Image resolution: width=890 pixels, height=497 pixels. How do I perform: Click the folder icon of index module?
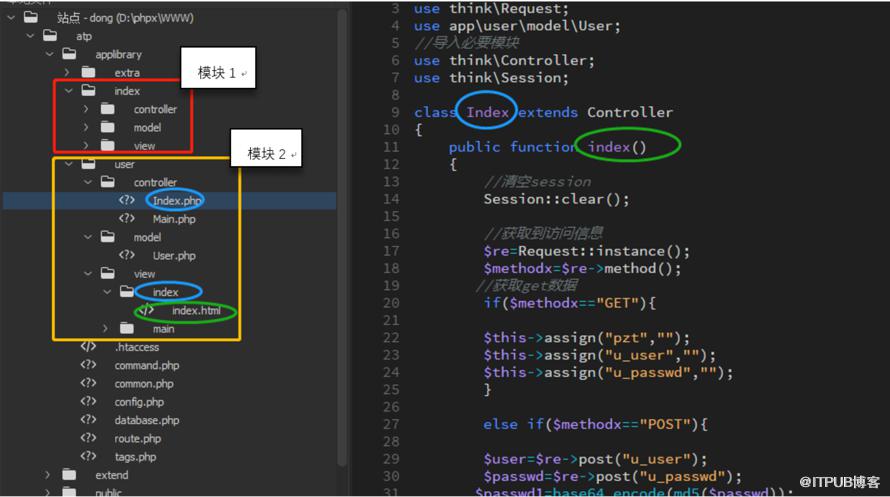(89, 90)
